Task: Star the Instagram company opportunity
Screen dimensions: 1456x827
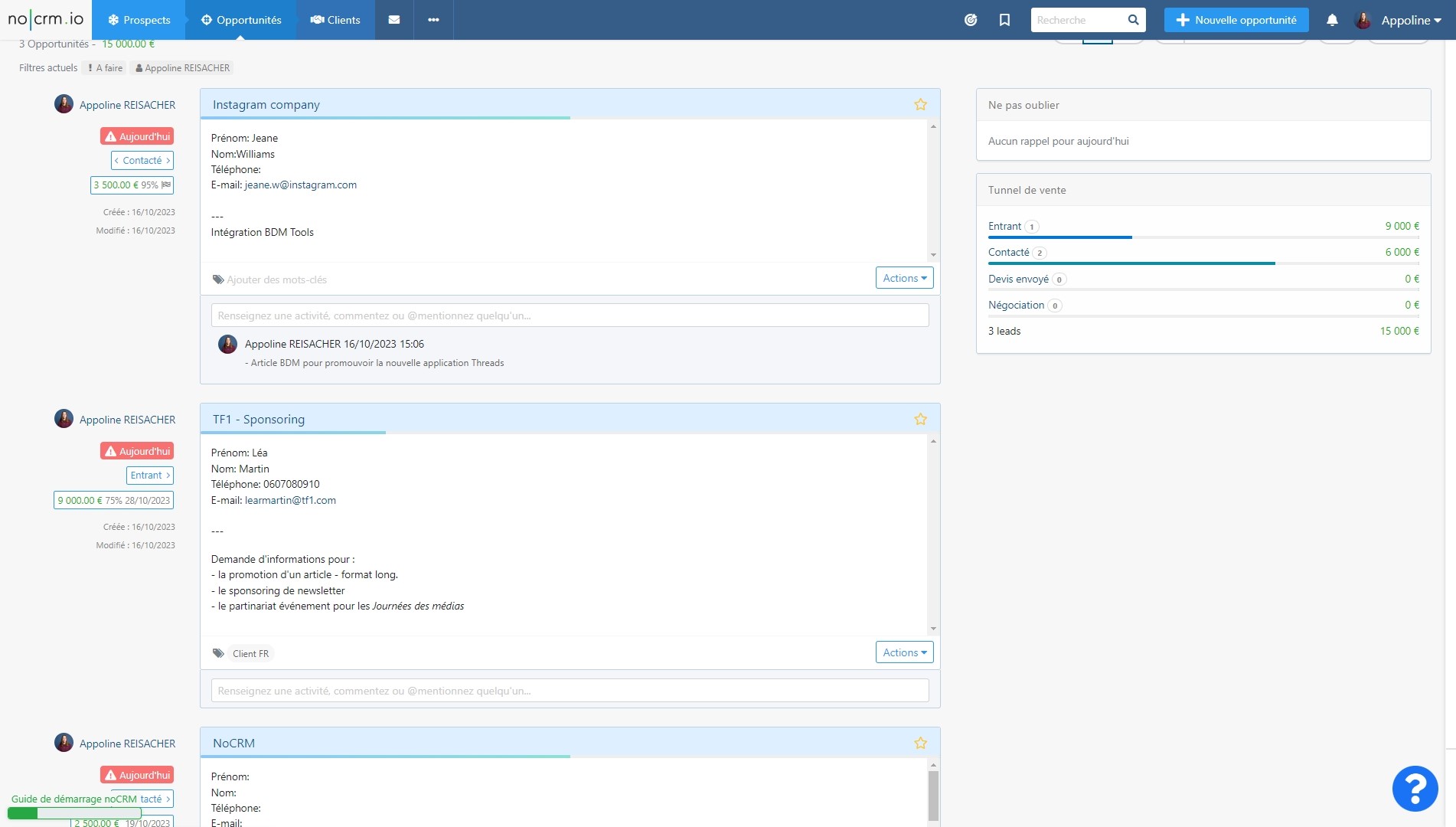Action: [920, 104]
